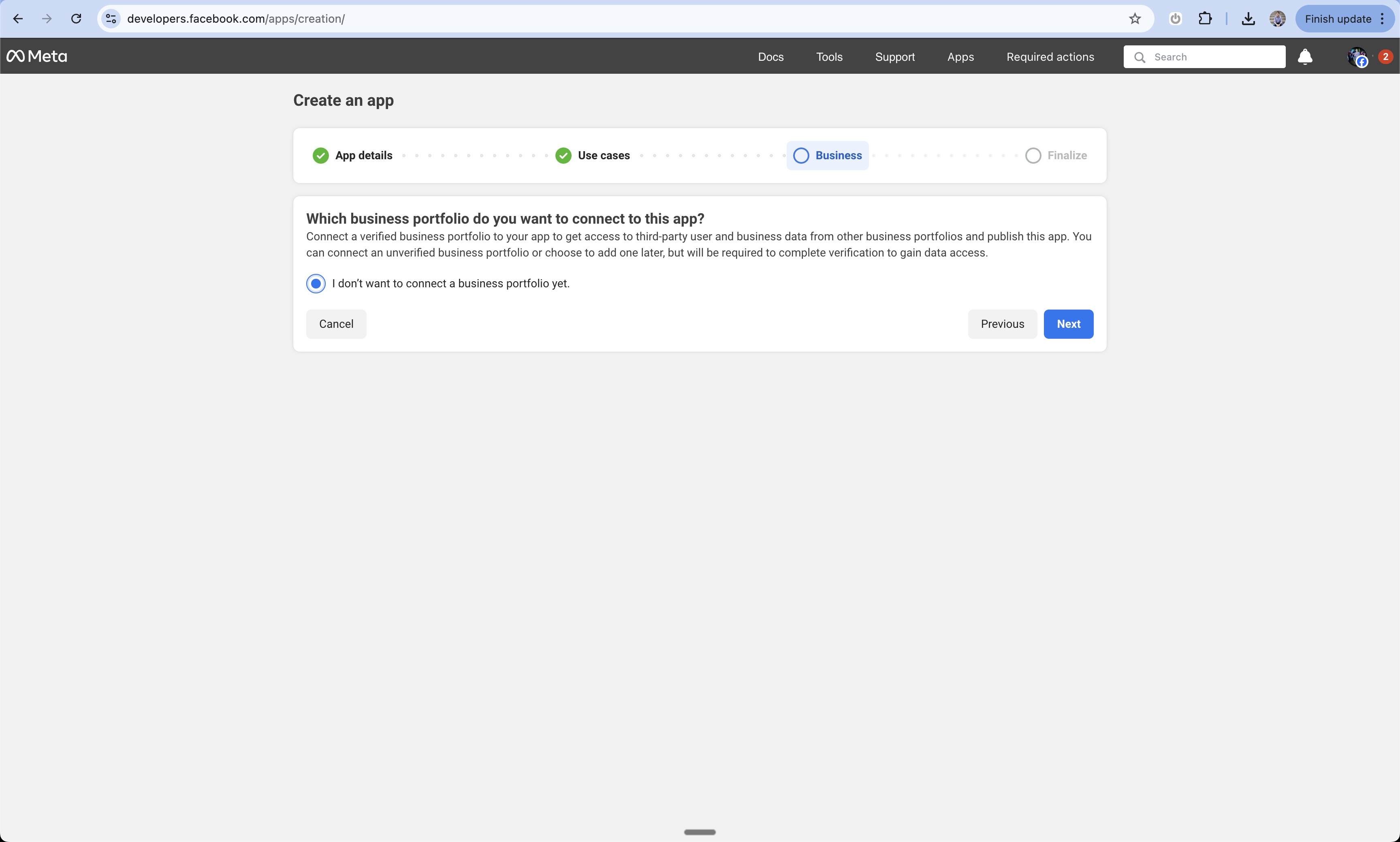Open notifications bell
1400x842 pixels.
pyautogui.click(x=1305, y=57)
